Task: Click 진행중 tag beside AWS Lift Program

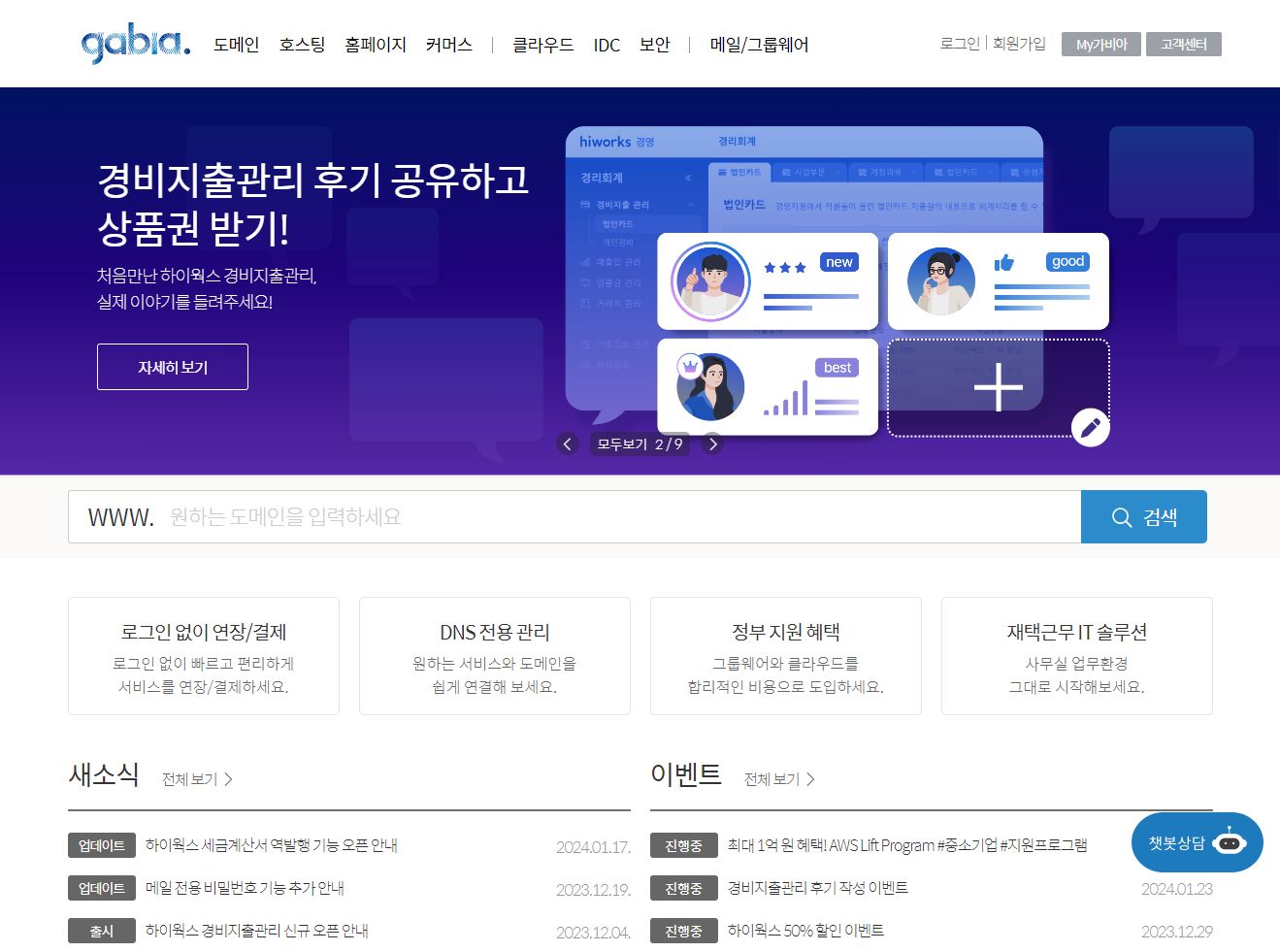Action: tap(684, 845)
